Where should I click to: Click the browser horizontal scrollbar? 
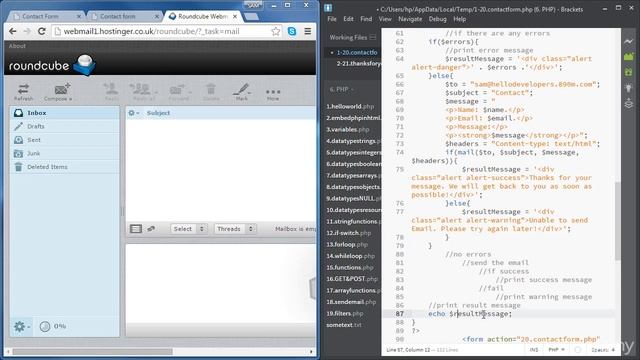tap(93, 351)
